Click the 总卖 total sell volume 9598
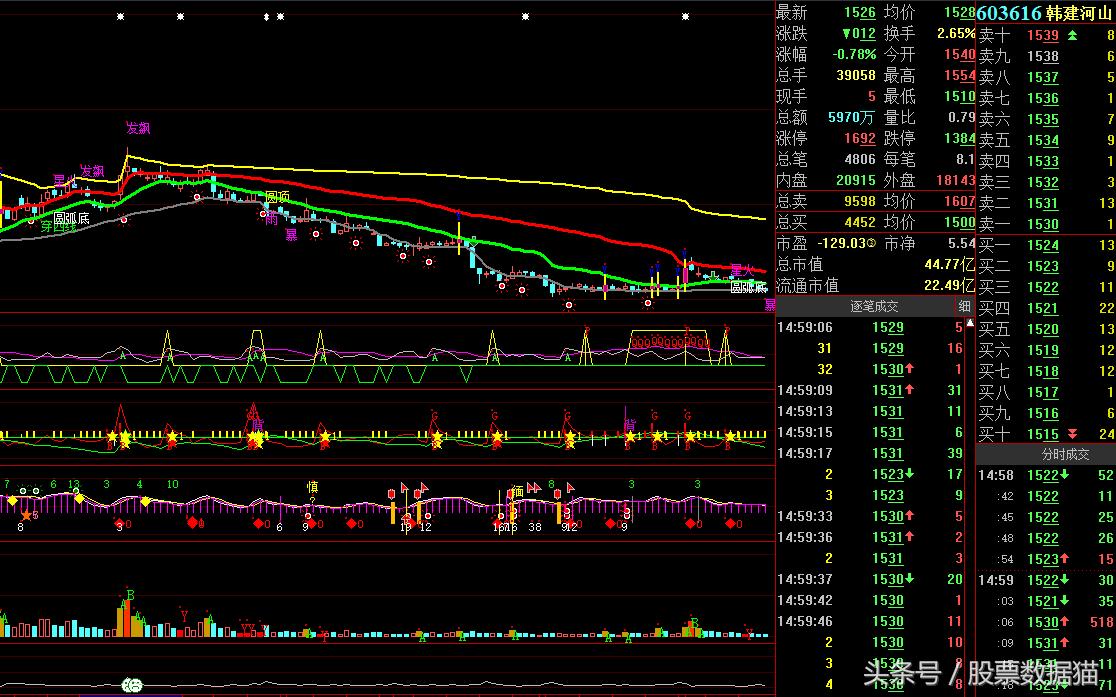The image size is (1116, 697). (x=859, y=202)
